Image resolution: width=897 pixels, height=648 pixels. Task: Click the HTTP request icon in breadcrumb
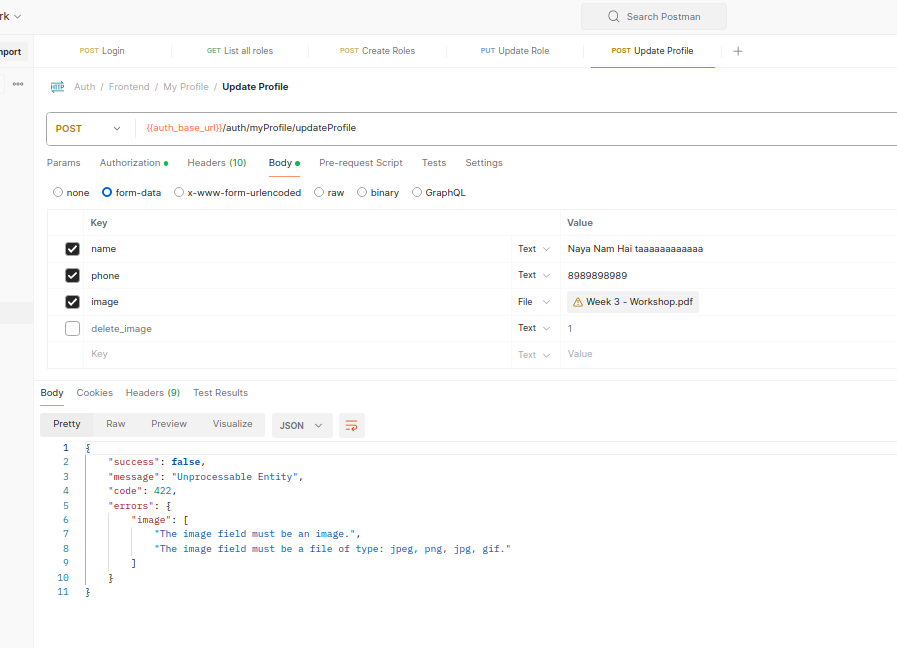(x=57, y=87)
